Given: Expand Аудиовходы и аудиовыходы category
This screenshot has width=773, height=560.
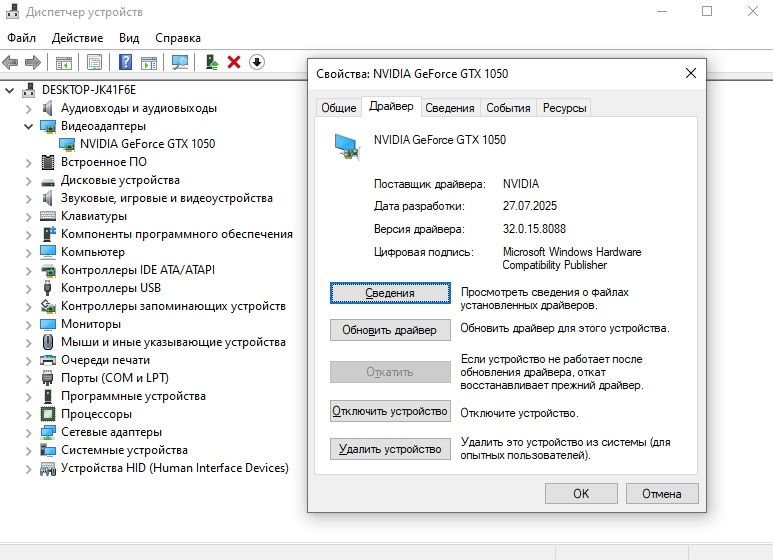Looking at the screenshot, I should [x=29, y=108].
